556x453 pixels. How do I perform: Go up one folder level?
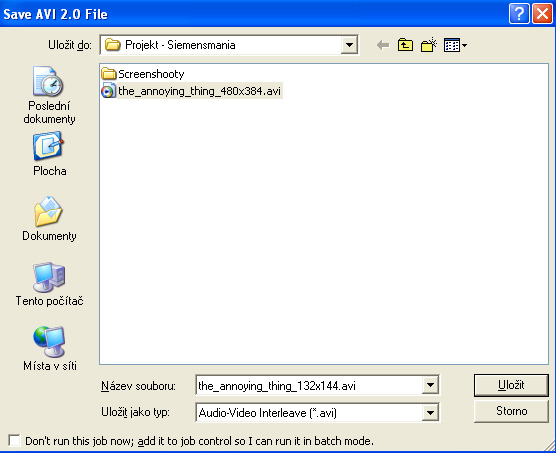point(405,45)
